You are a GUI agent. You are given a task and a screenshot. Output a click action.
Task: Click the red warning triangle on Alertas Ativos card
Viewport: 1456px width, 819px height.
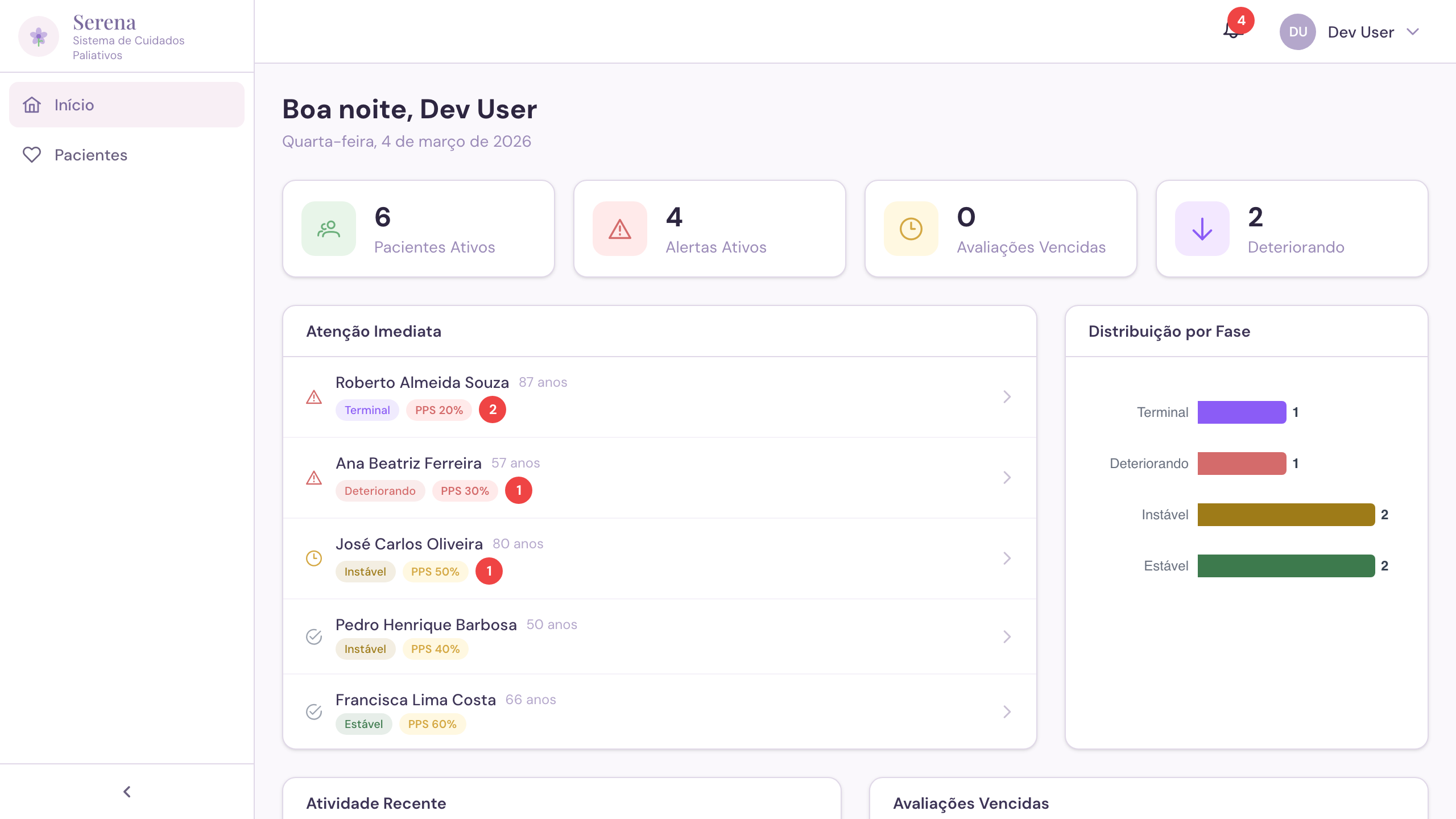click(619, 229)
